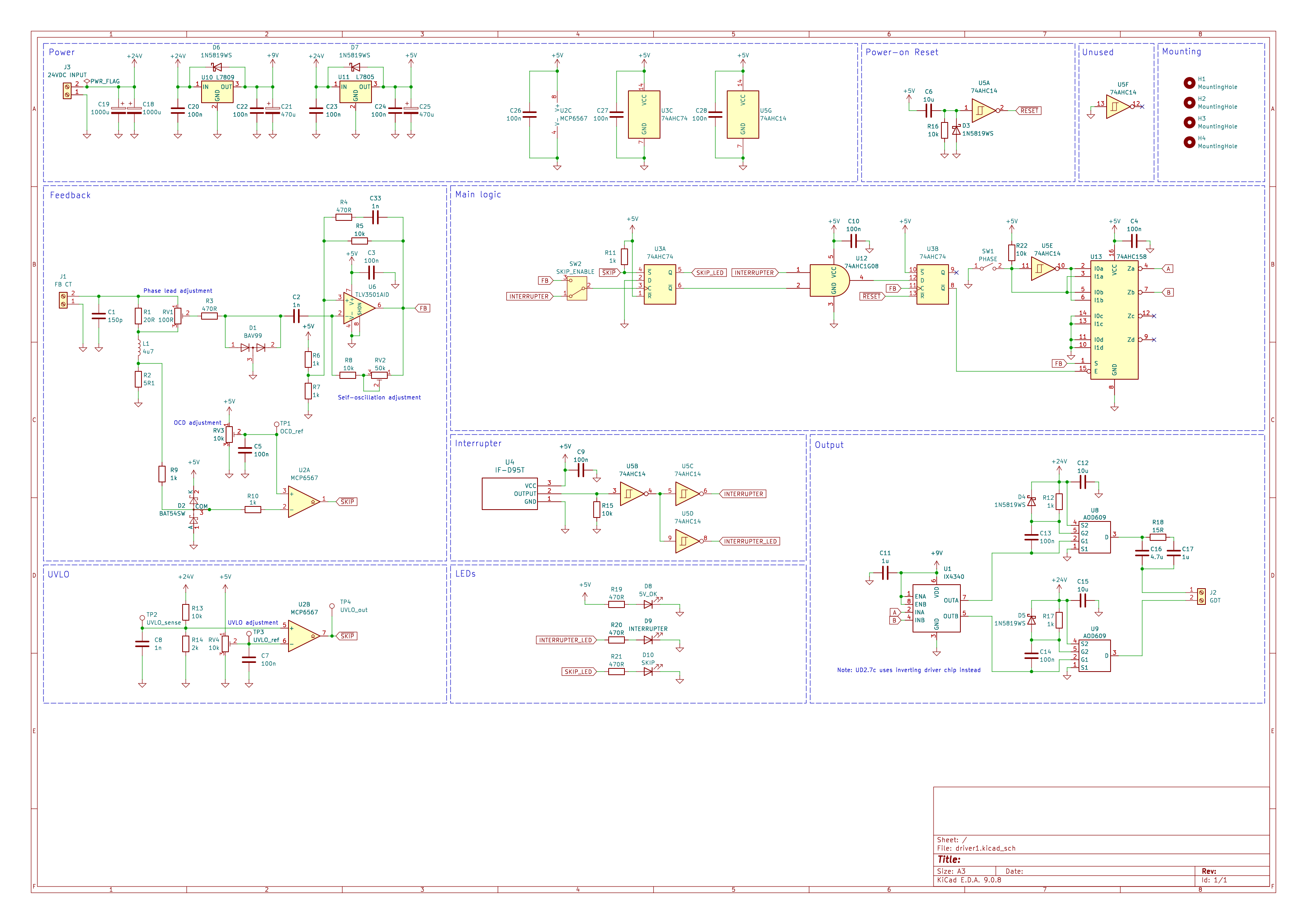Click the J3 24VDC input connector symbol
Viewport: 1307px width, 924px height.
tap(67, 90)
